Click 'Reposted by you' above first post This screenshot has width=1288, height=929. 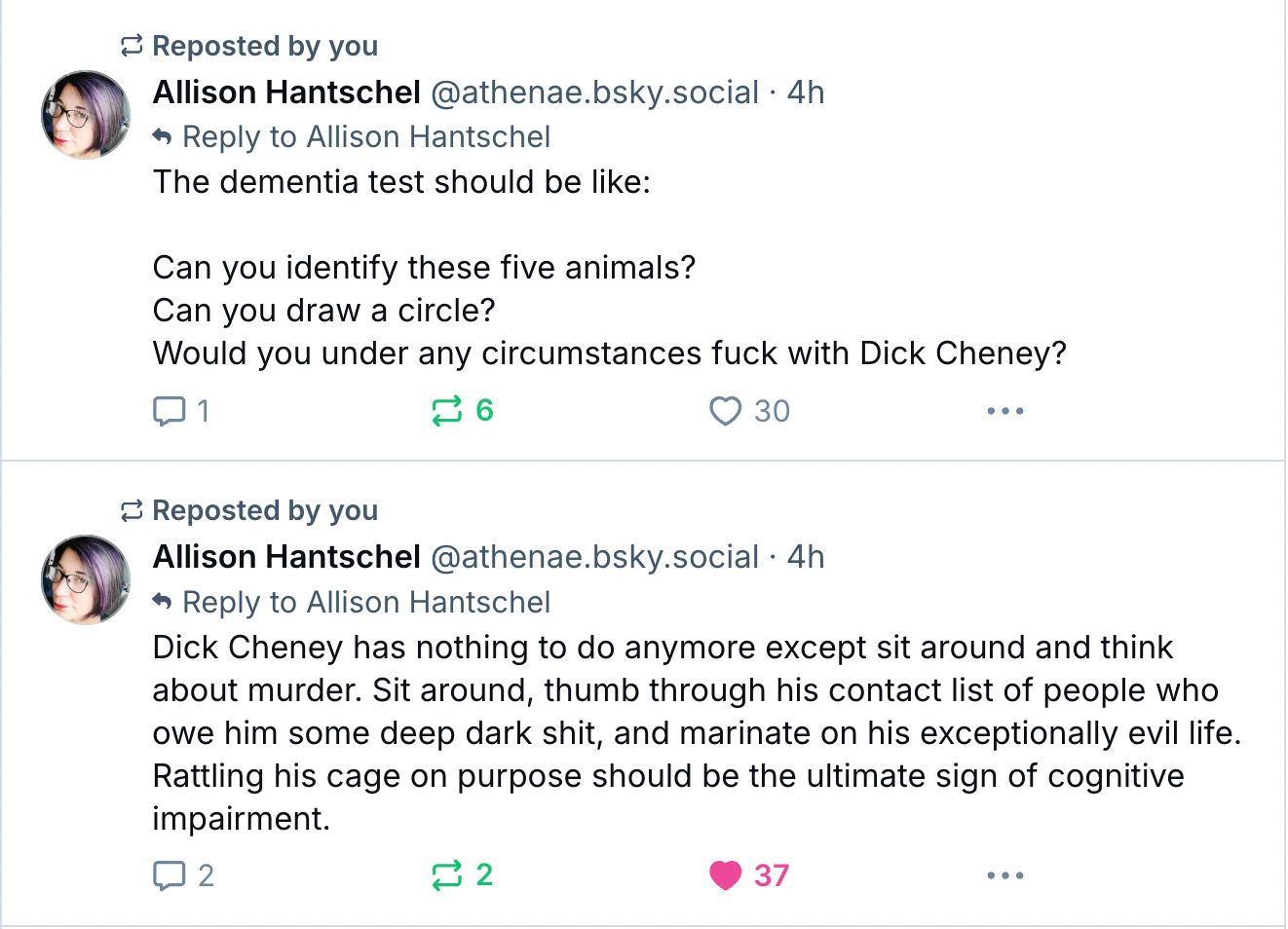pos(264,46)
